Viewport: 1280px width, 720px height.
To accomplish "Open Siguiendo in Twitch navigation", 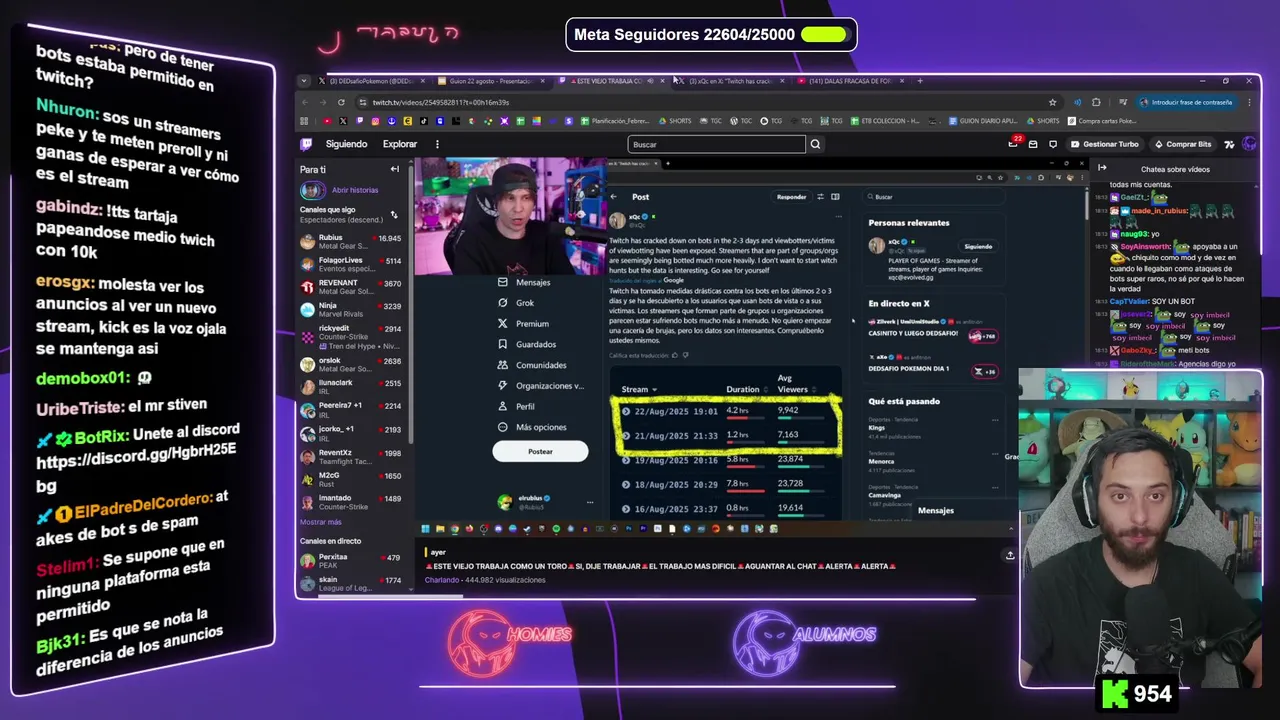I will pyautogui.click(x=346, y=144).
